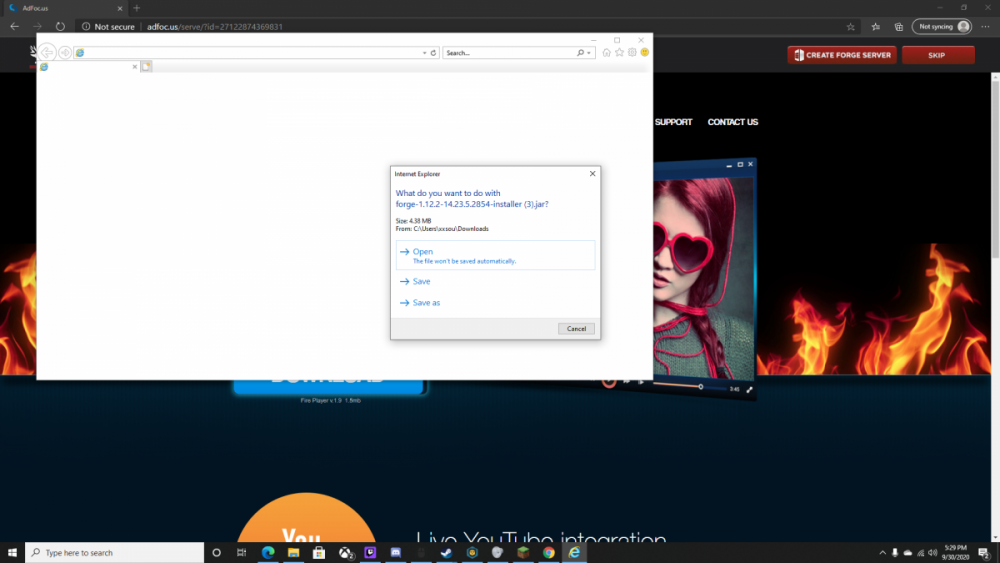Open Steam from the Windows taskbar
The image size is (1000, 563).
[445, 552]
